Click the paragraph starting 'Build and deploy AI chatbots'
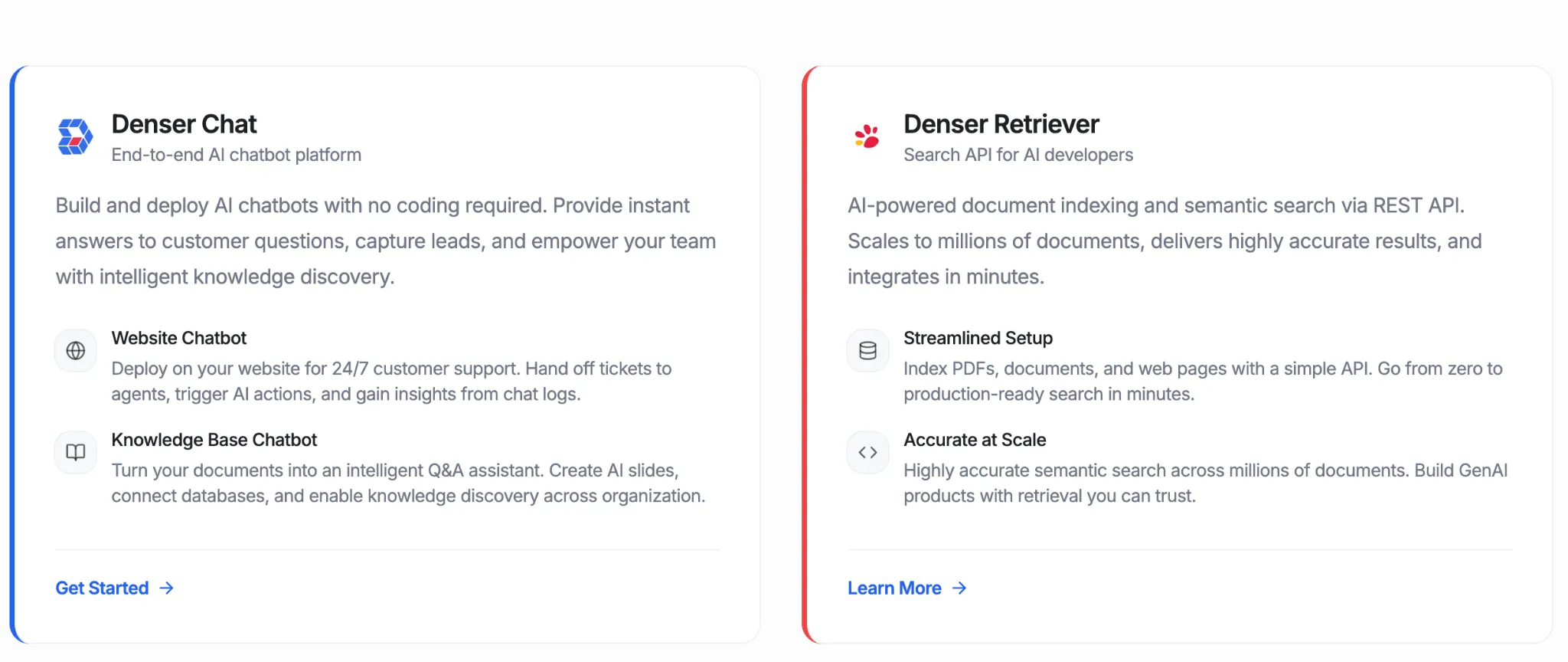 pos(386,241)
